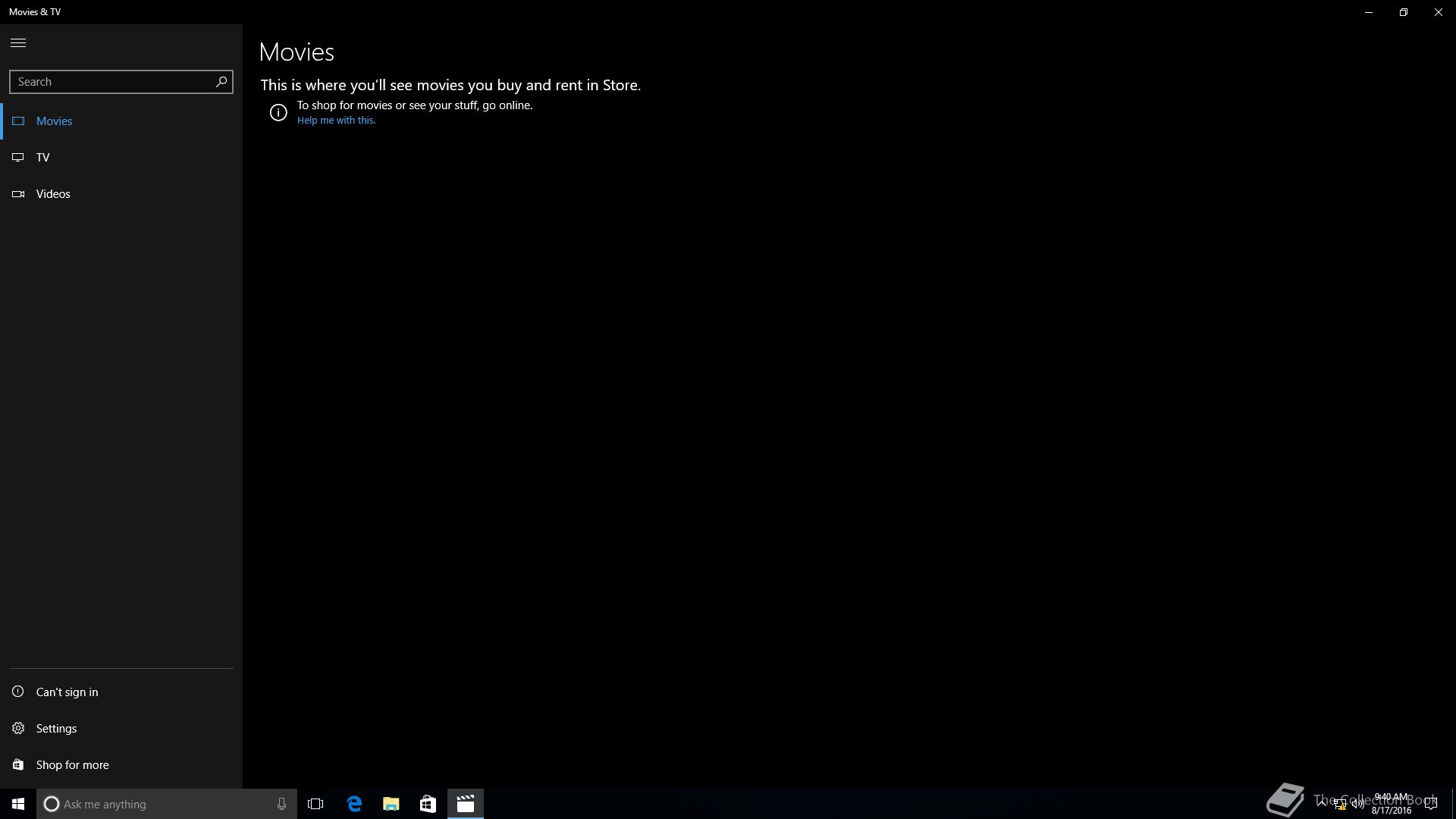Click the Cortana Ask me anything box
Viewport: 1456px width, 819px height.
pyautogui.click(x=167, y=804)
